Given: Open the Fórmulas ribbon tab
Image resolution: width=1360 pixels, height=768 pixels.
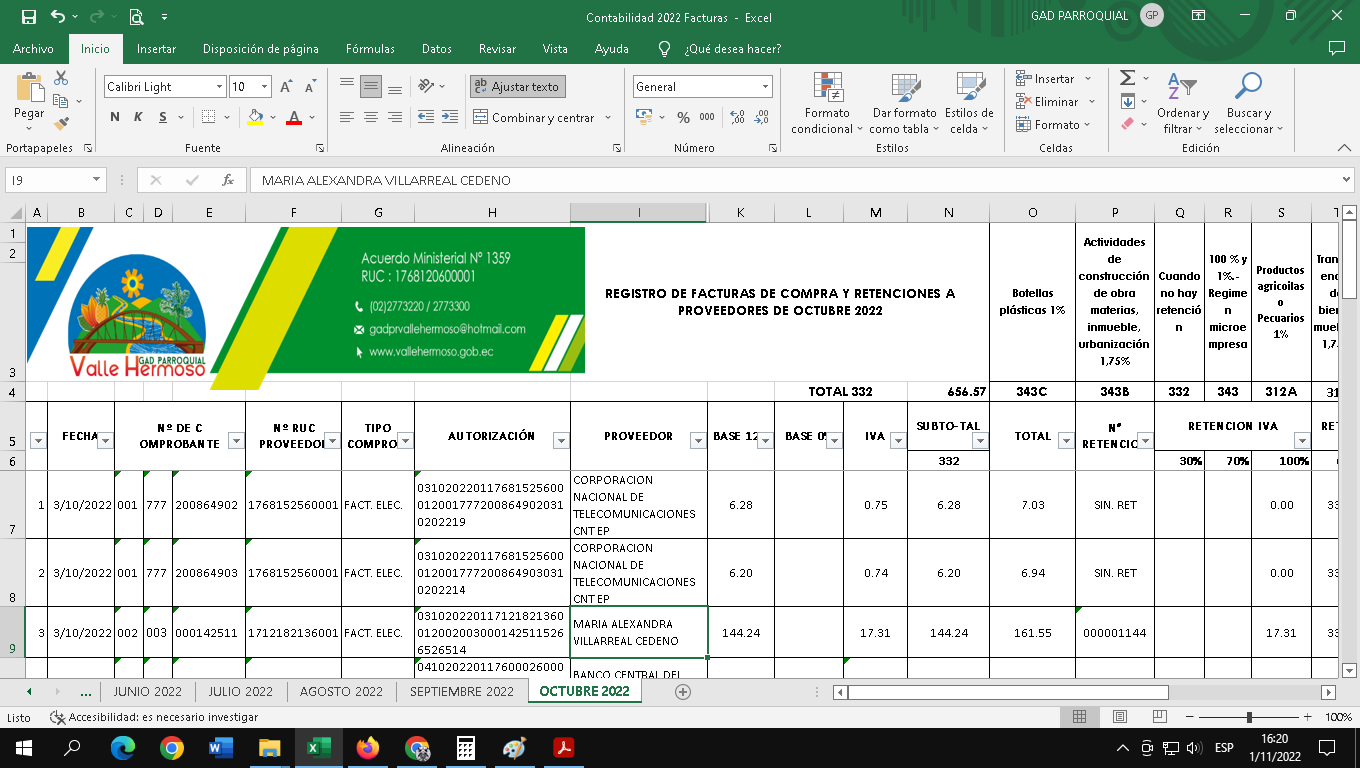Looking at the screenshot, I should 370,49.
